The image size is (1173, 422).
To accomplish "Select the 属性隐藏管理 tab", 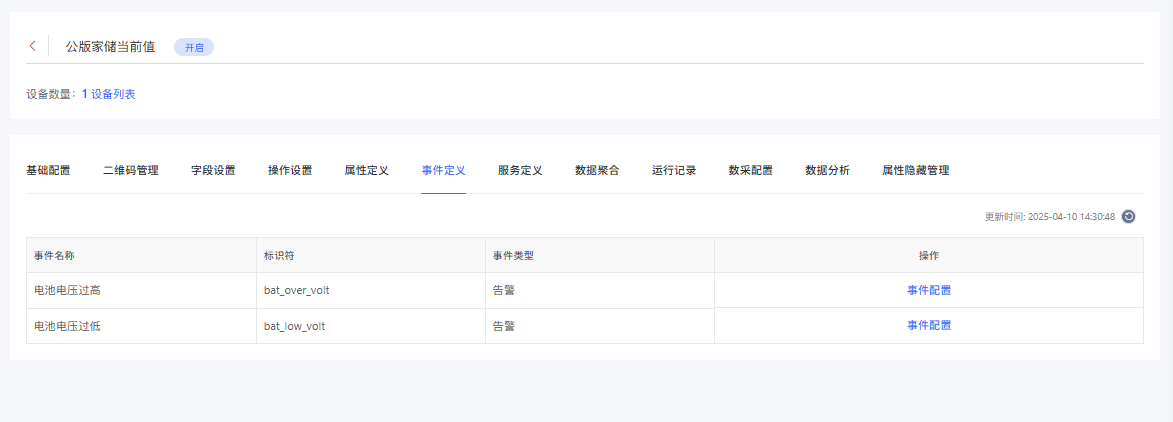I will (x=915, y=171).
